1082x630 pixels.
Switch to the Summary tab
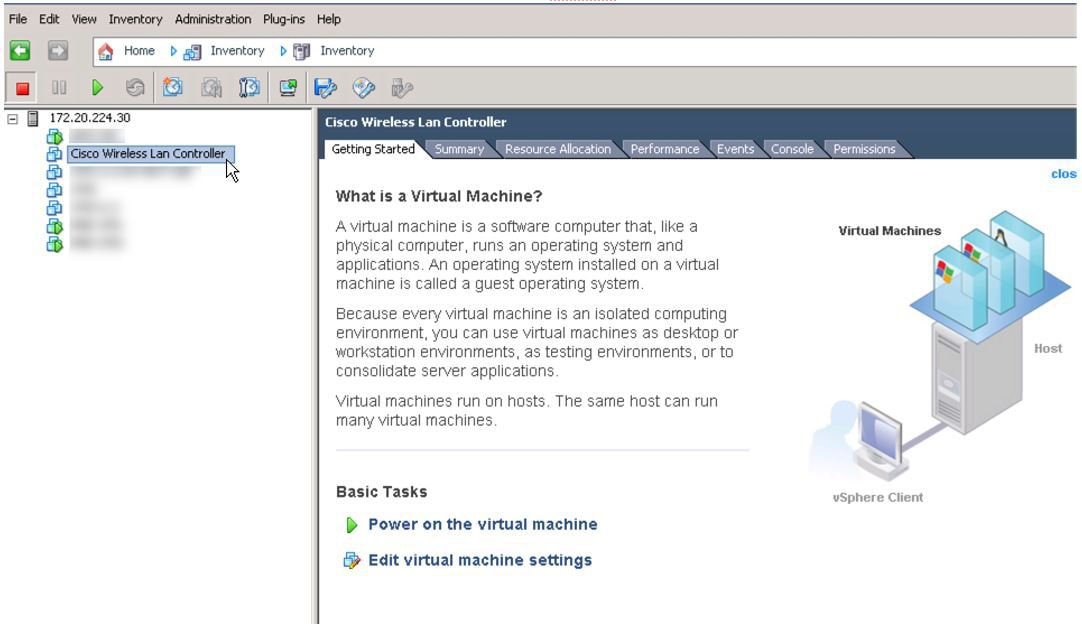[459, 149]
